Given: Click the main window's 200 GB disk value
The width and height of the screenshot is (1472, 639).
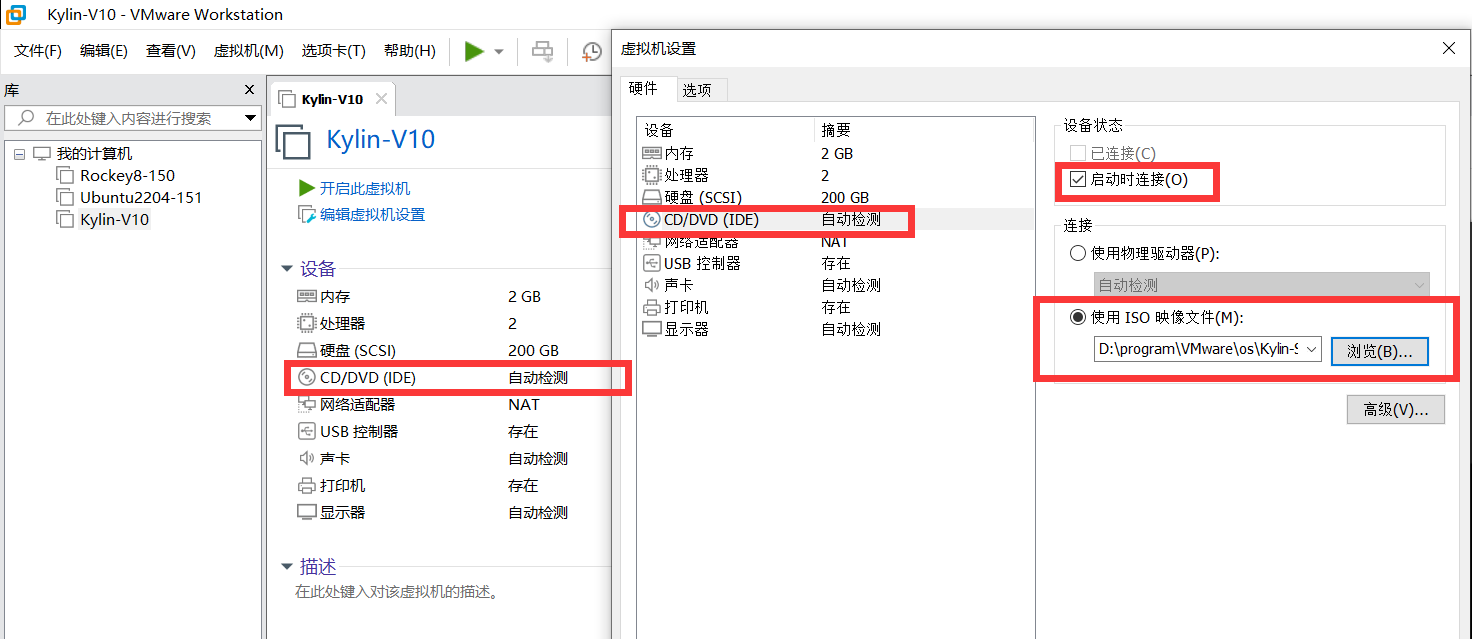Looking at the screenshot, I should pyautogui.click(x=533, y=350).
